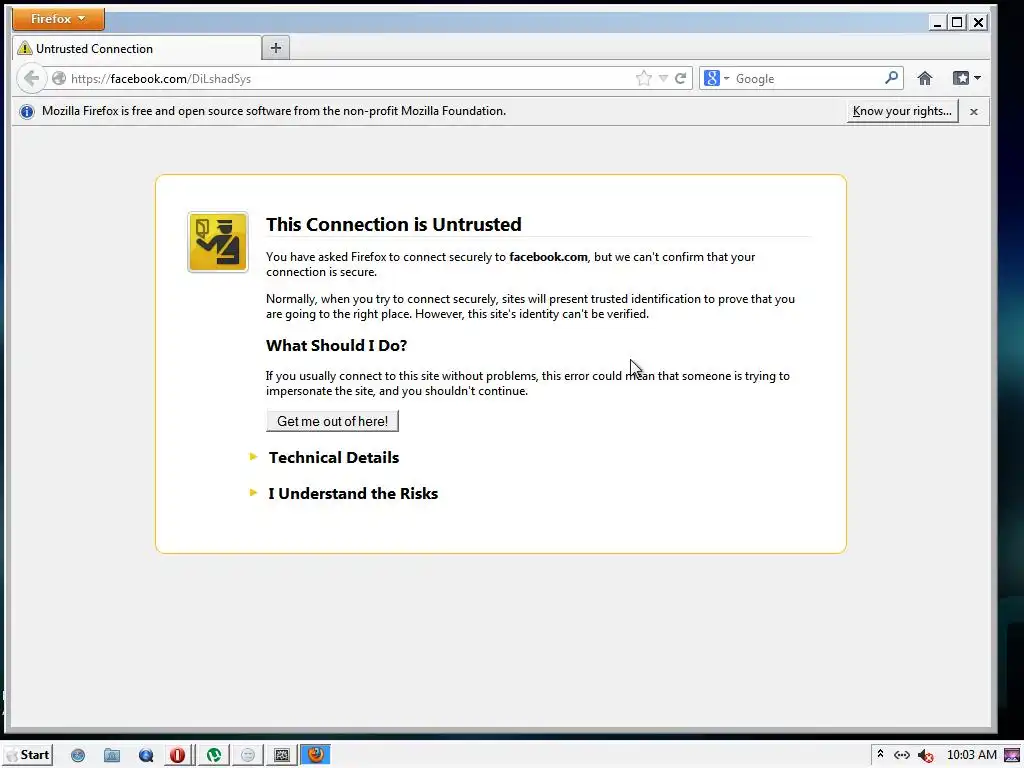The width and height of the screenshot is (1024, 768).
Task: Click the search magnifier icon
Action: point(891,78)
